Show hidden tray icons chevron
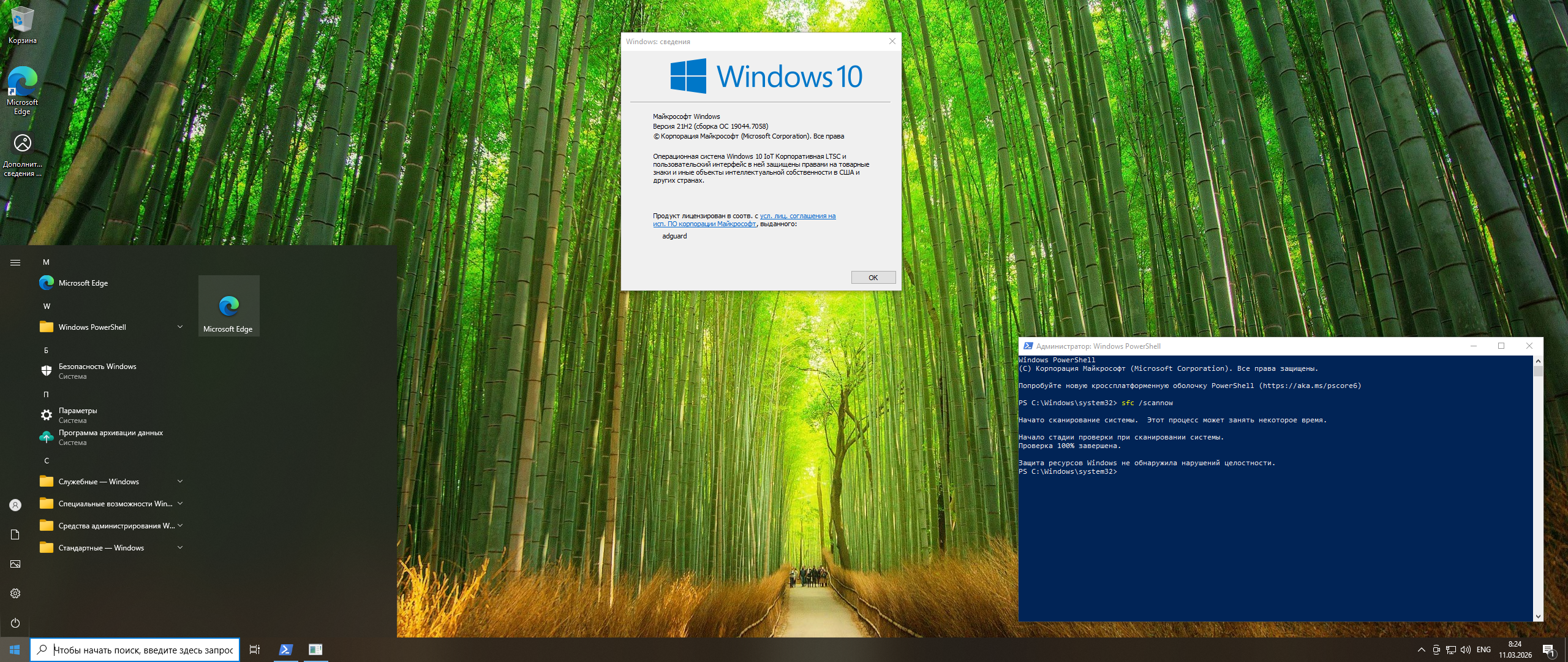 coord(1421,650)
